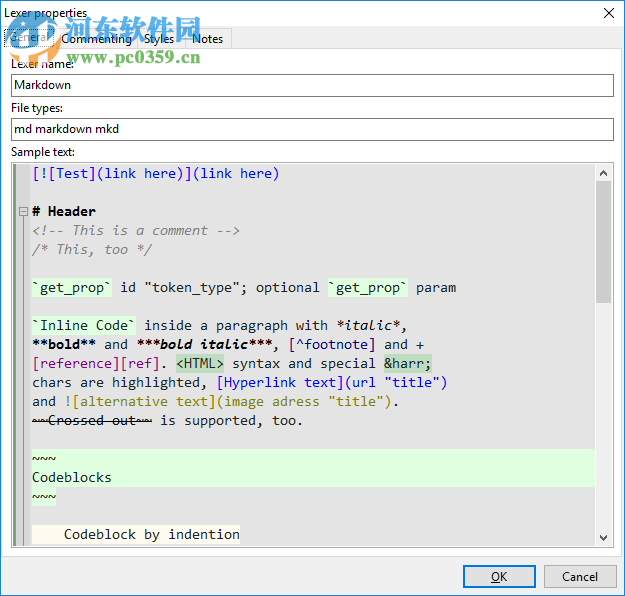Click the '[reference][ref]' sample text
The width and height of the screenshot is (625, 596).
point(96,364)
